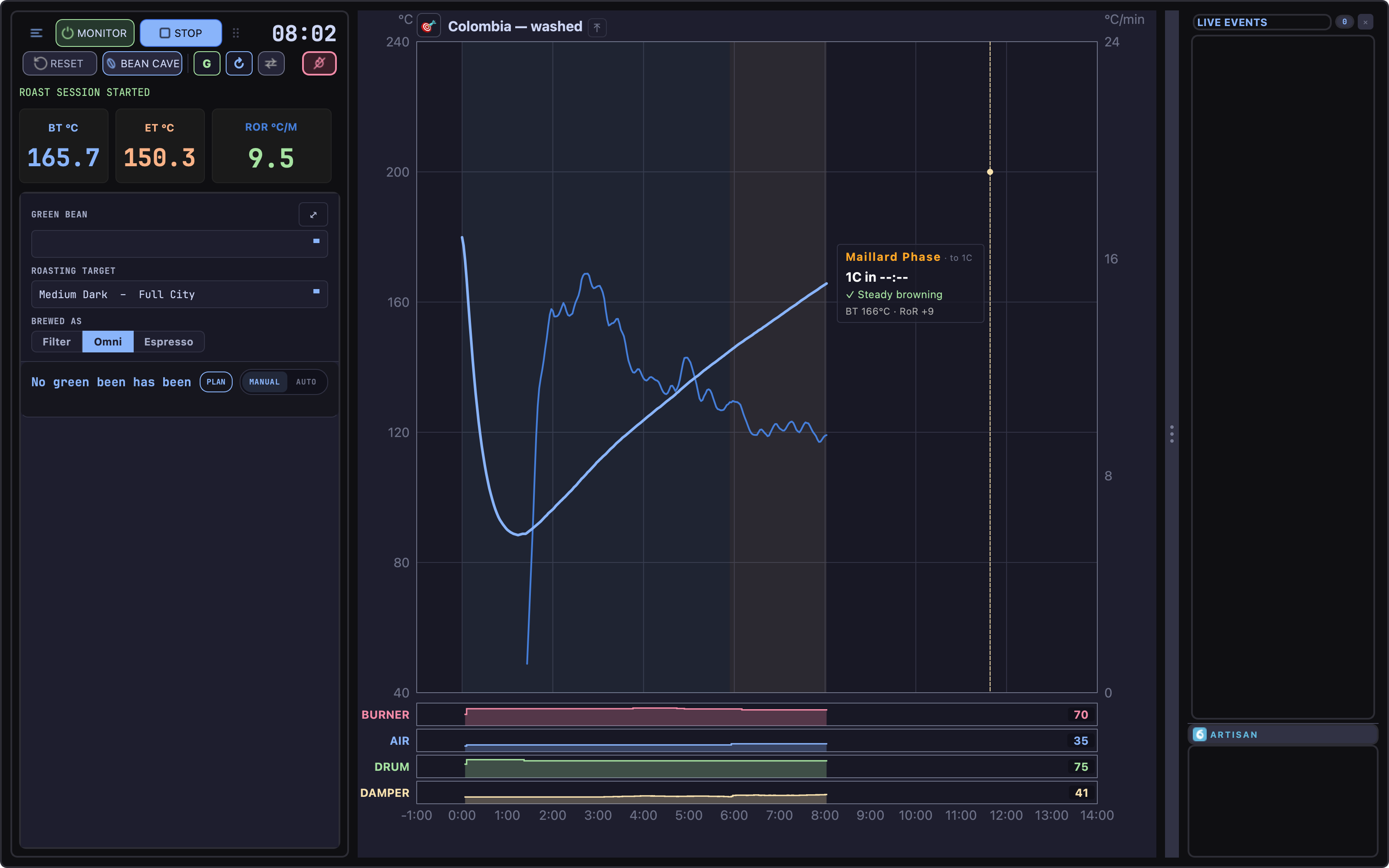
Task: Toggle the MONITOR power button
Action: coord(95,33)
